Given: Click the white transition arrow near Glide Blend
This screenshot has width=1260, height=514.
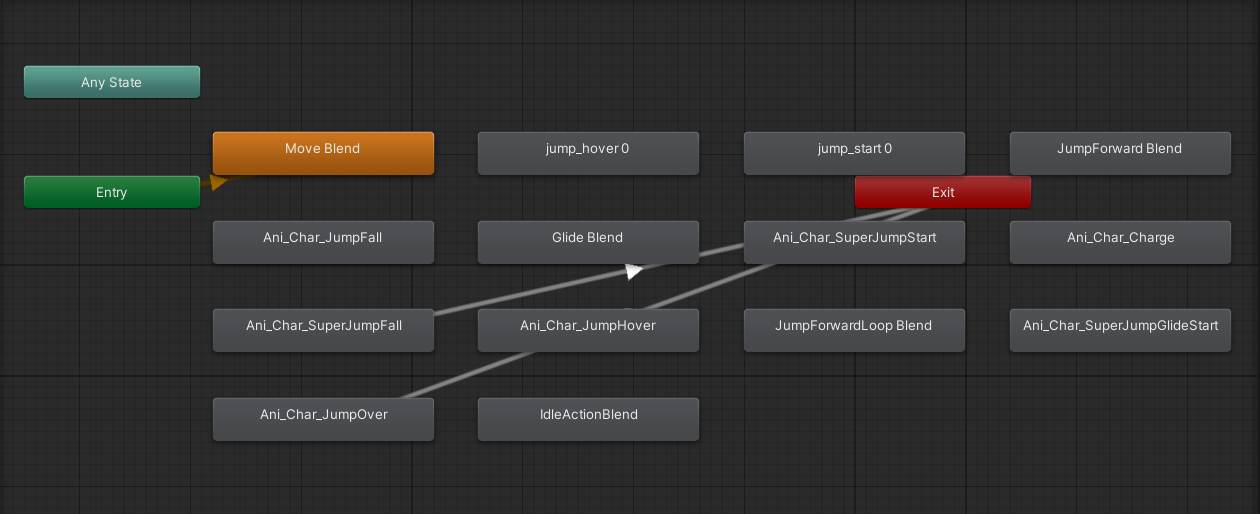Looking at the screenshot, I should tap(634, 270).
